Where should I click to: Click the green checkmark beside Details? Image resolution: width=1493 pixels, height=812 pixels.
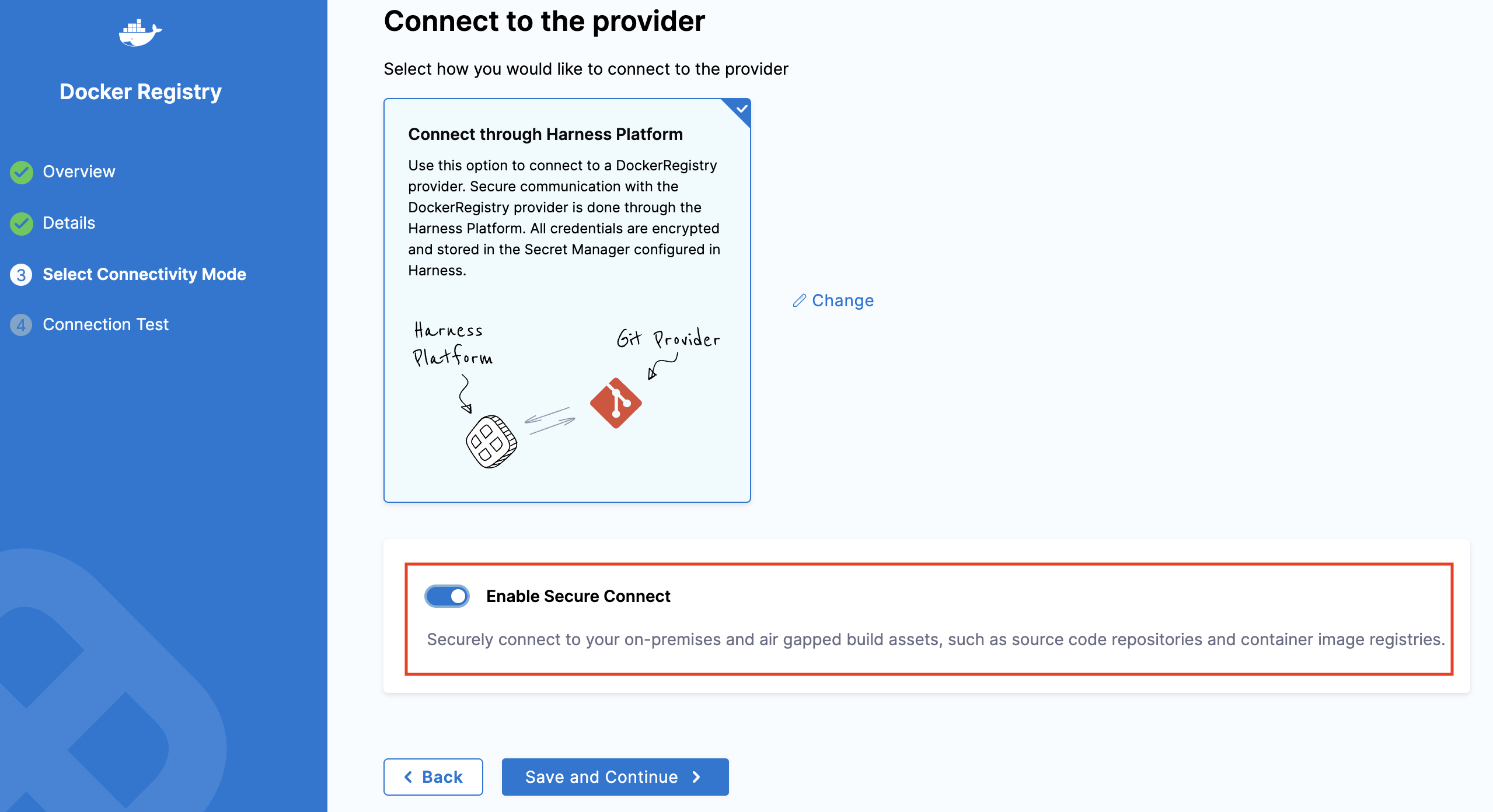[x=22, y=223]
